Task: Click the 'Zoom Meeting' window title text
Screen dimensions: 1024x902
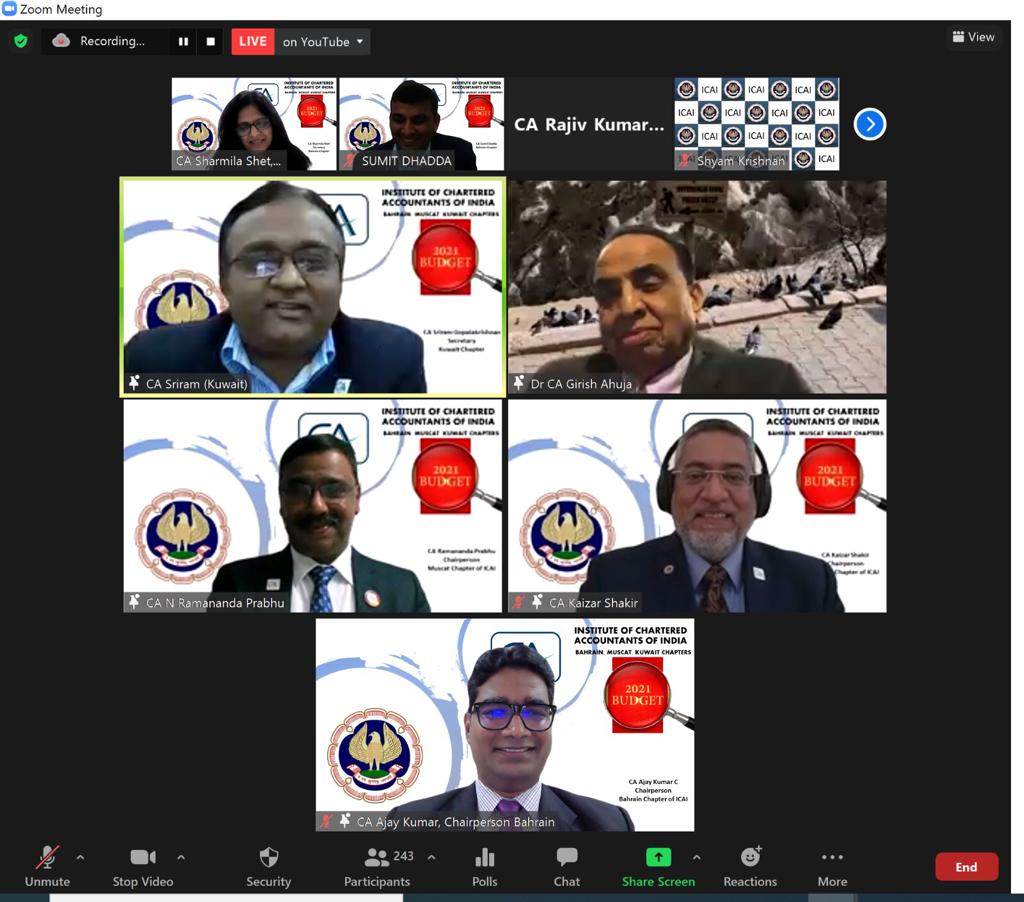Action: pyautogui.click(x=61, y=9)
